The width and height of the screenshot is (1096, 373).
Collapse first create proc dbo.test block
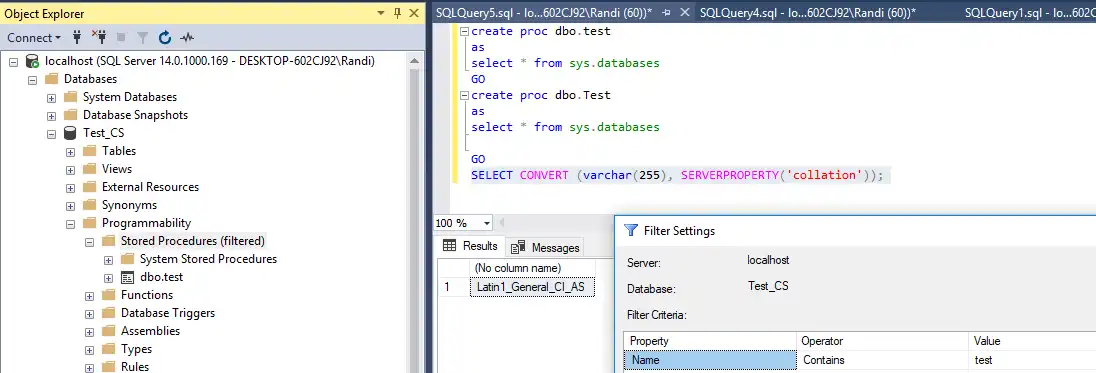(464, 31)
